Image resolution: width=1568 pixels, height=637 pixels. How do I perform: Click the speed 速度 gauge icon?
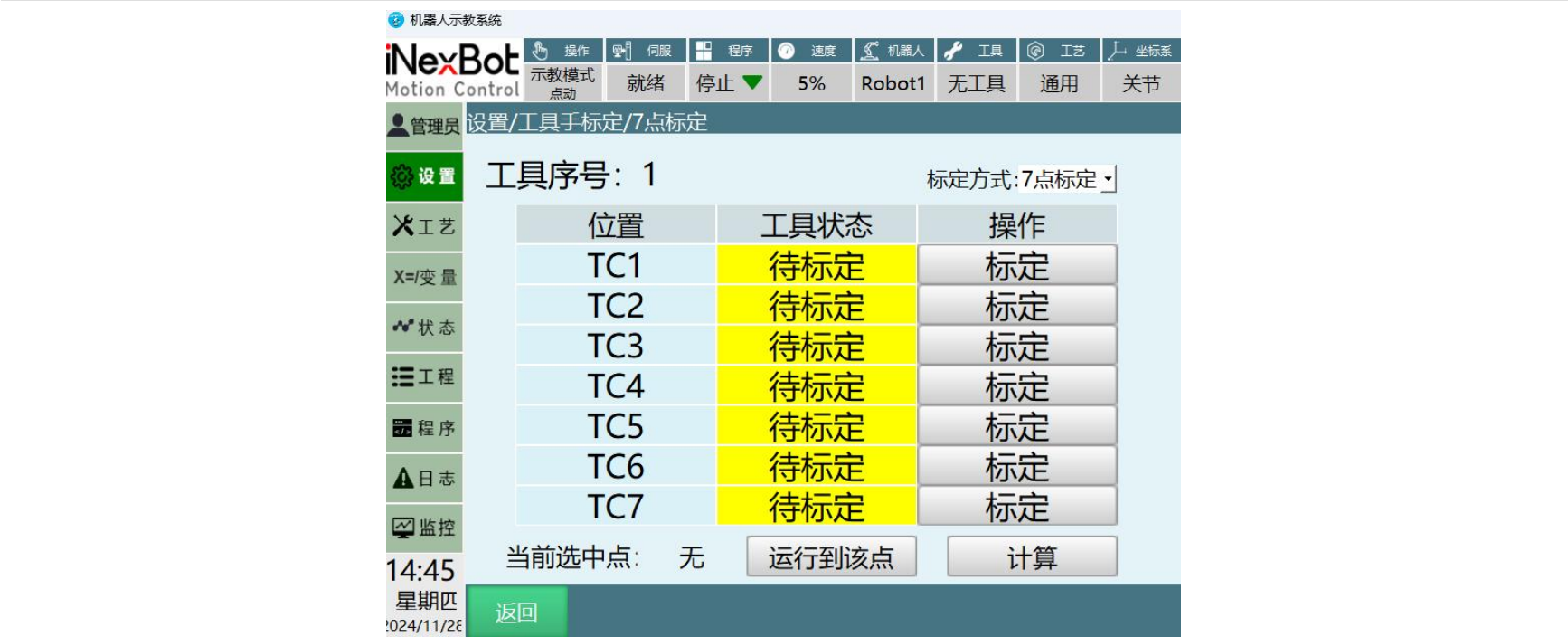(787, 51)
